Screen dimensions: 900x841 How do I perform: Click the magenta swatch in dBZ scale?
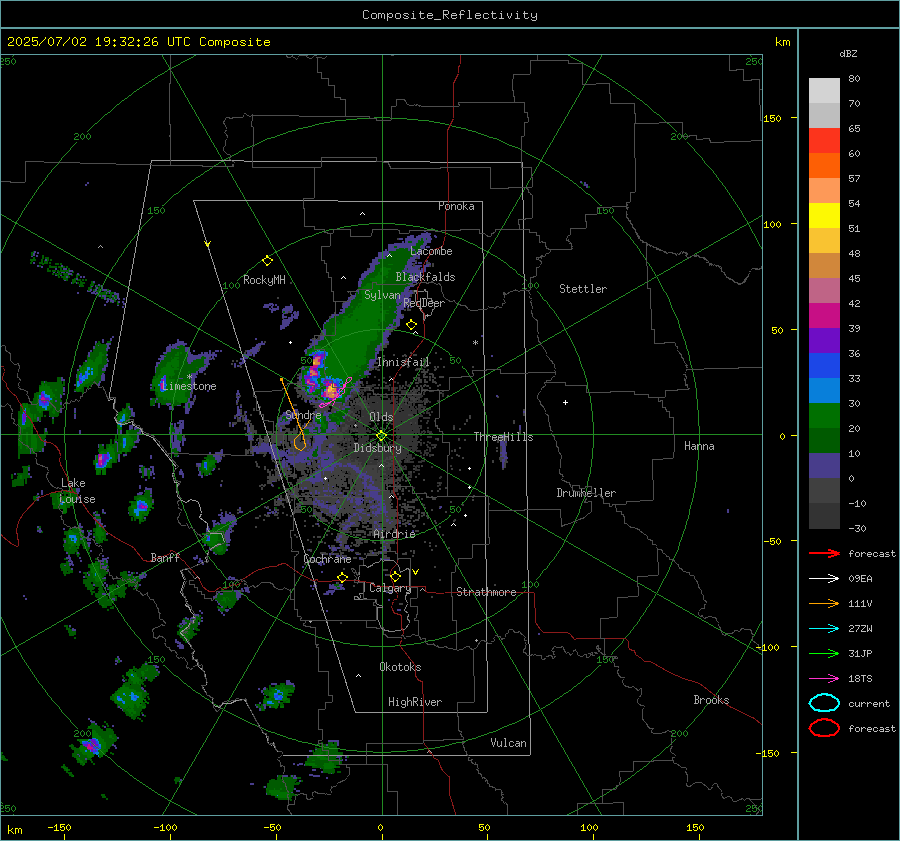[824, 316]
